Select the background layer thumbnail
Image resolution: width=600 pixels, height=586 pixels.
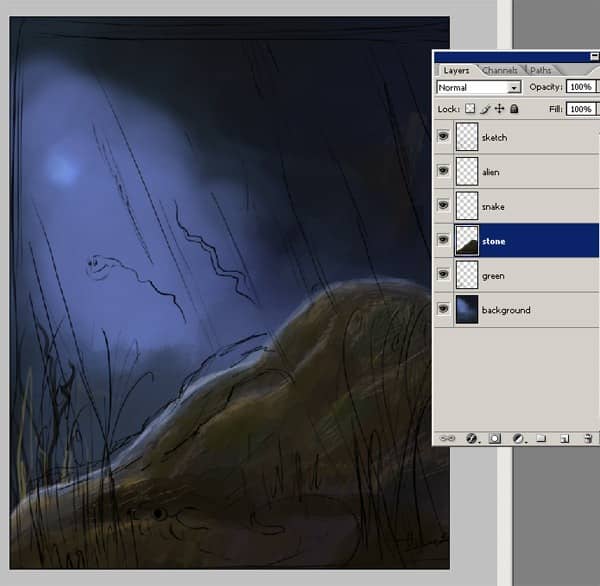coord(467,309)
